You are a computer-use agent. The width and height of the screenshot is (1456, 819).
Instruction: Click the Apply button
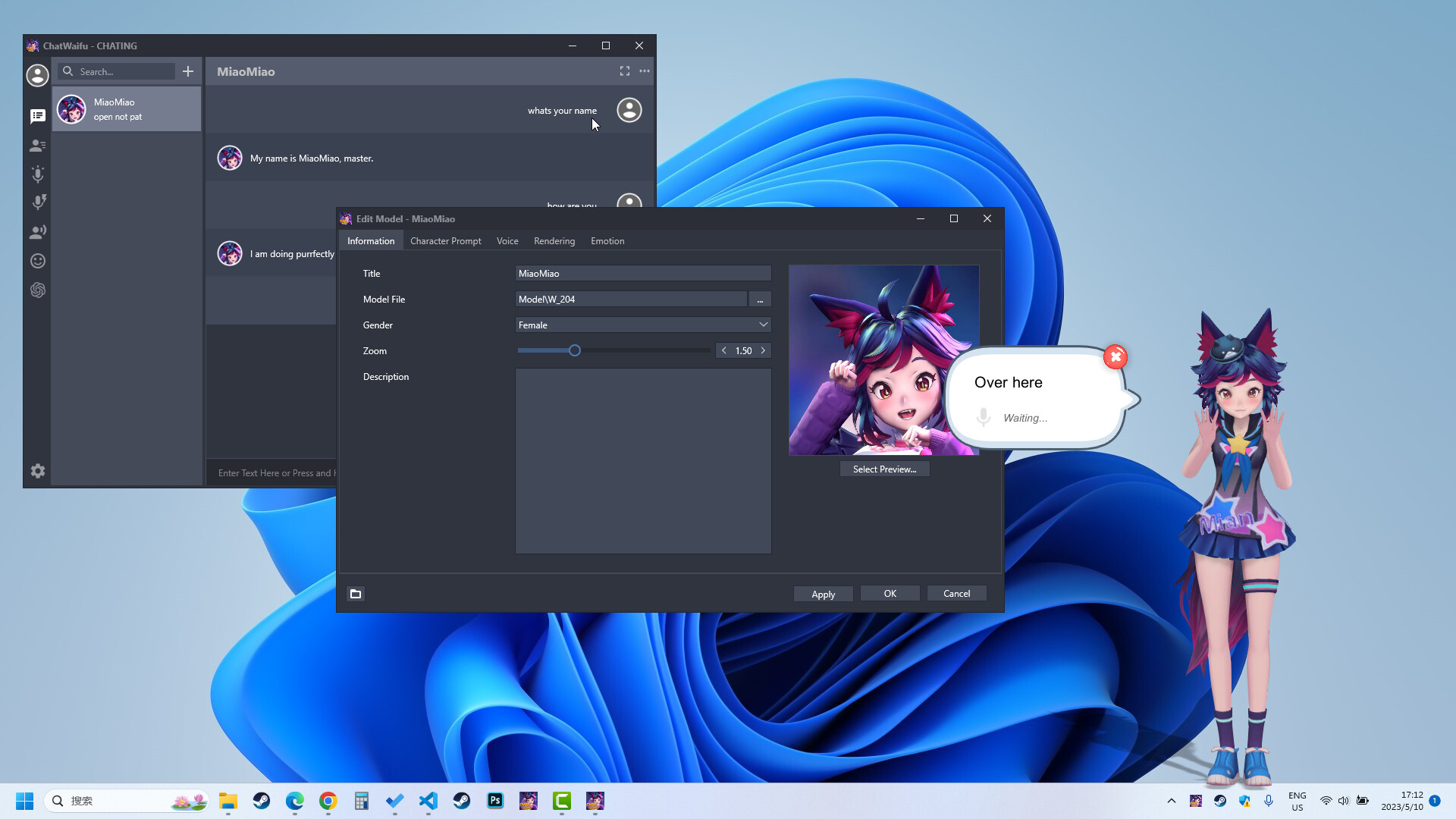823,594
